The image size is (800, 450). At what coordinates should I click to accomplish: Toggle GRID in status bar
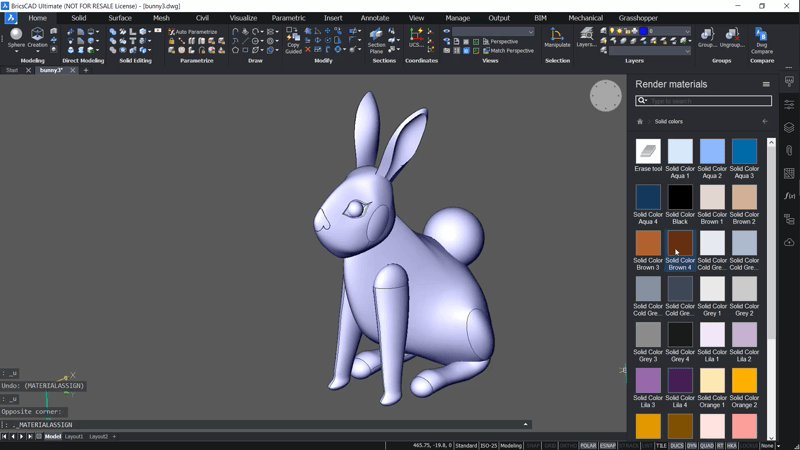[x=550, y=445]
